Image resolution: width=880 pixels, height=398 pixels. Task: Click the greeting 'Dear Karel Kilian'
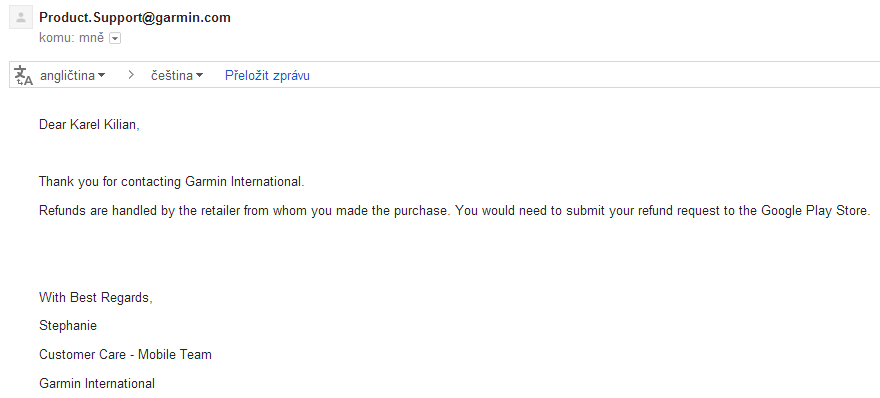pos(89,125)
